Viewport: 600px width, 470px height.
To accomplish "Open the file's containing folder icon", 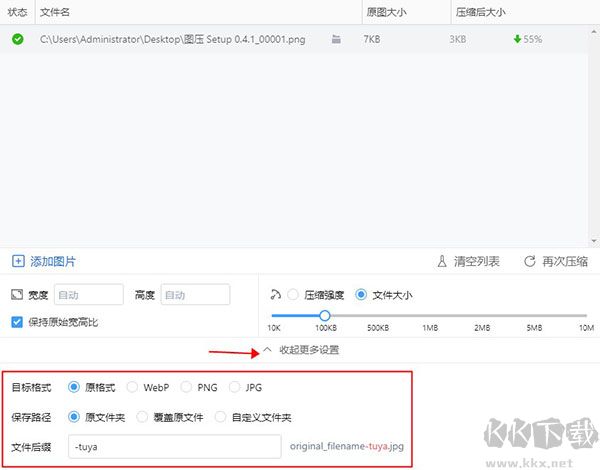I will (336, 39).
